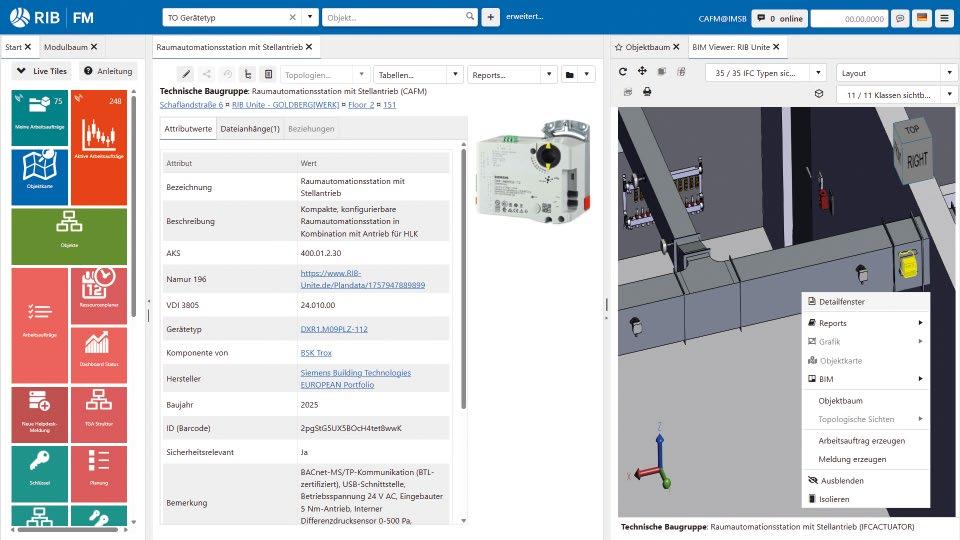Open the Floor_2 breadcrumb link
This screenshot has width=960, height=540.
(361, 105)
